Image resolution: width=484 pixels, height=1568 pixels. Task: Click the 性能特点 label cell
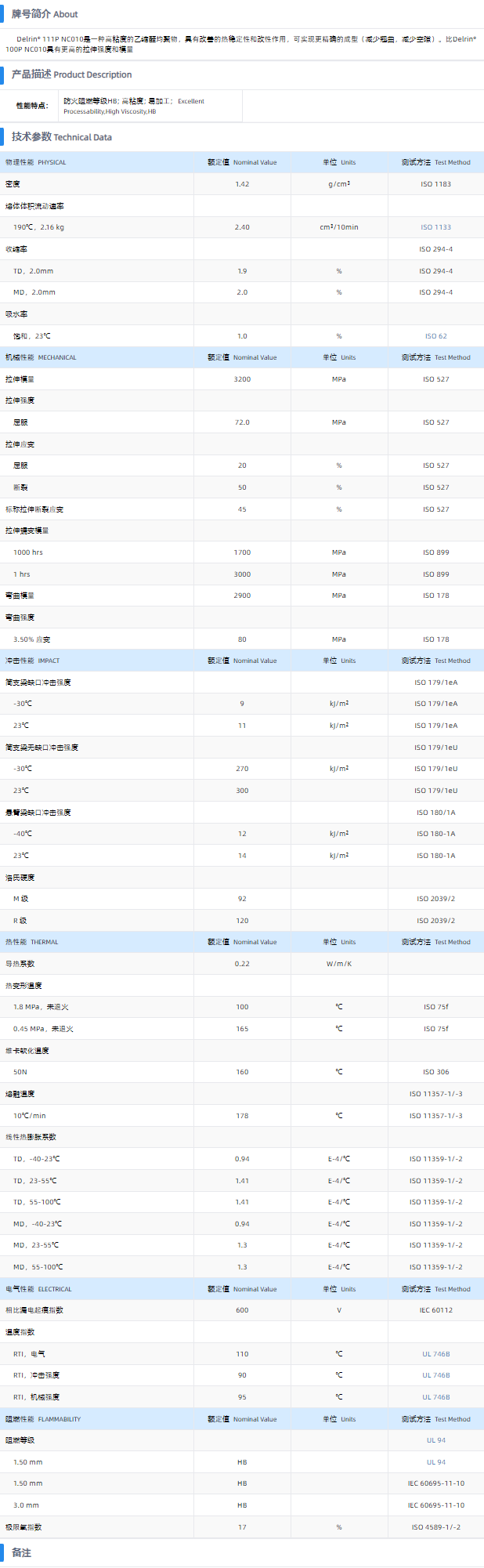pyautogui.click(x=32, y=106)
